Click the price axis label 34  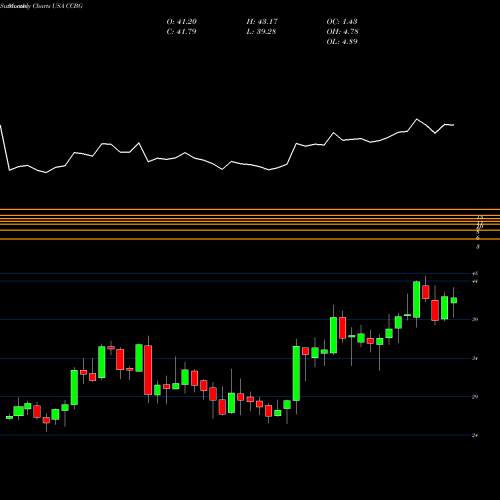tap(475, 359)
